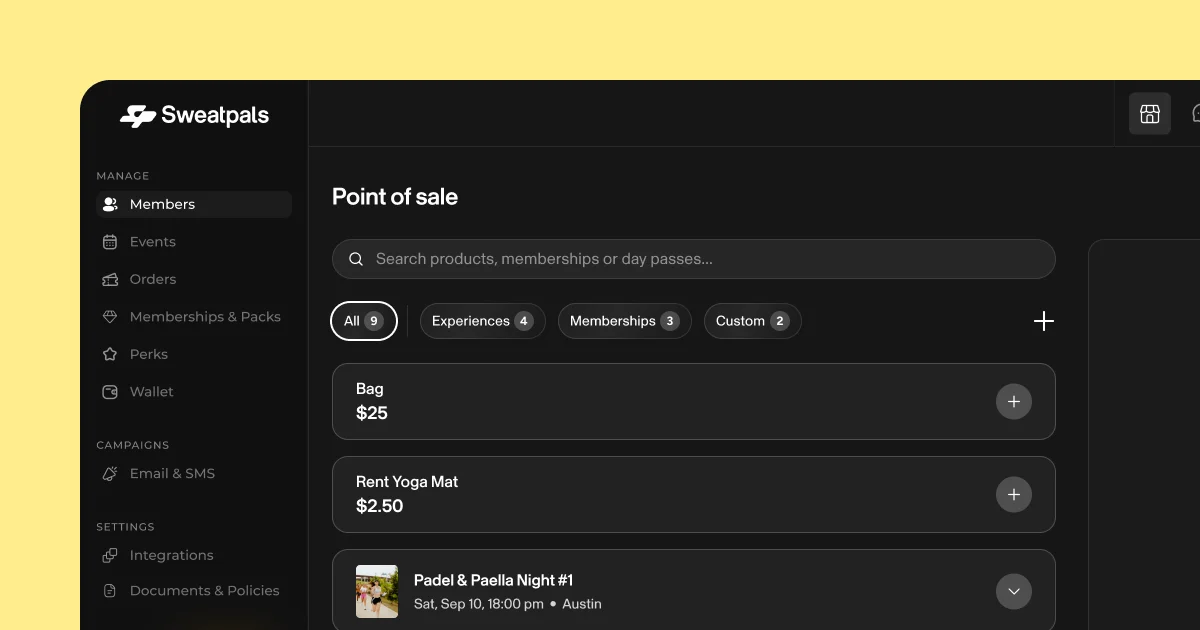This screenshot has height=630, width=1200.
Task: Click the storefront point-of-sale icon in header
Action: tap(1149, 114)
